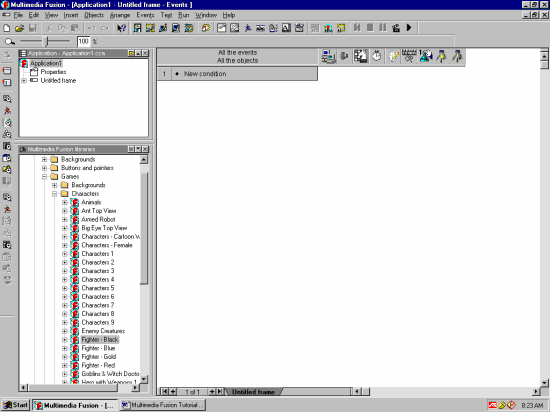
Task: Select Characters - Female library item
Action: click(x=107, y=245)
